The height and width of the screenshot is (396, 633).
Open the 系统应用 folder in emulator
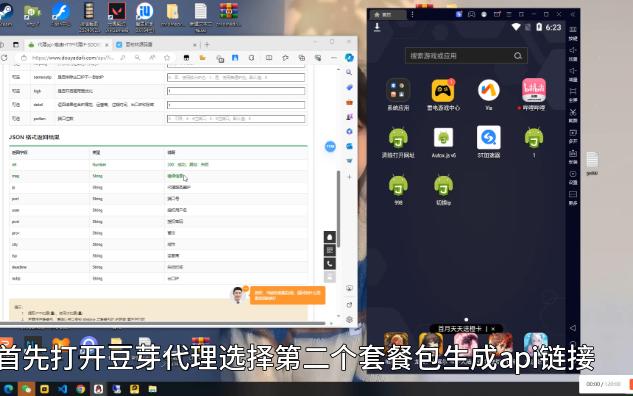tap(398, 95)
